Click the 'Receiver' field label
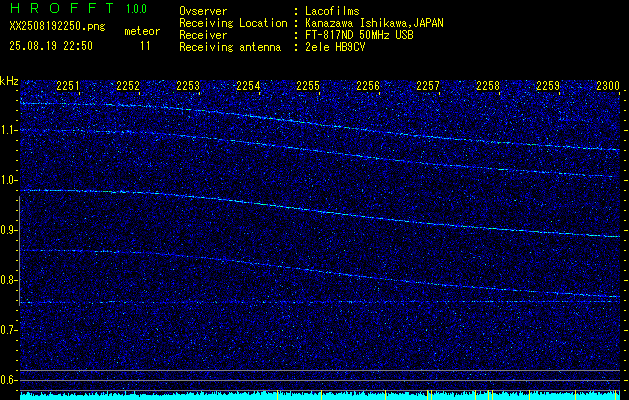629x400 pixels. (203, 35)
